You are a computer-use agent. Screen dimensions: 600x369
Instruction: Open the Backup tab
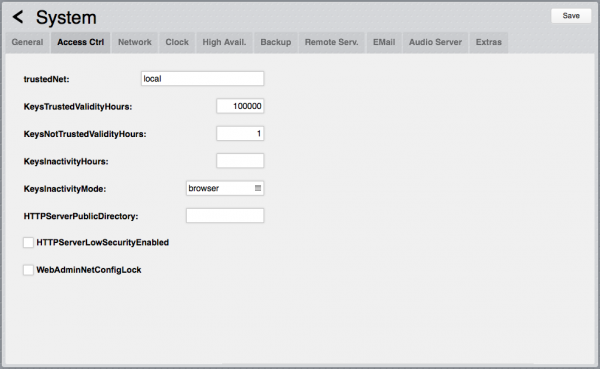tap(276, 42)
